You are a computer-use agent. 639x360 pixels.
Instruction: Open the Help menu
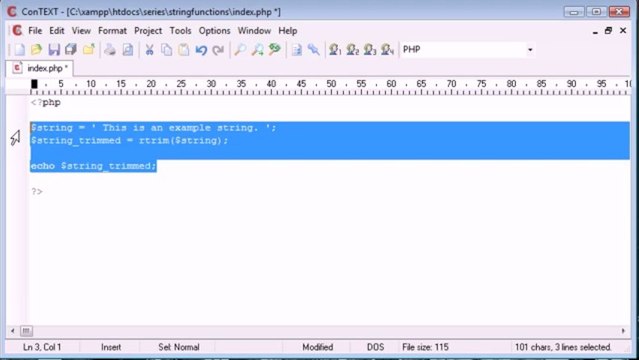tap(288, 31)
